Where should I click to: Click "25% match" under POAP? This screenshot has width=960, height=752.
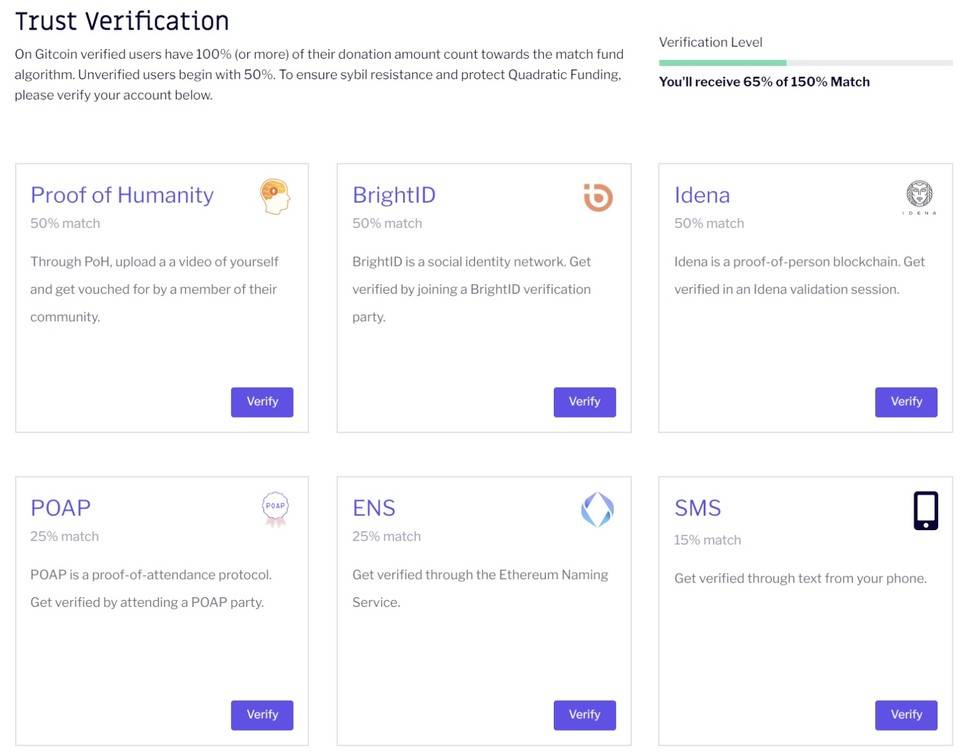64,536
